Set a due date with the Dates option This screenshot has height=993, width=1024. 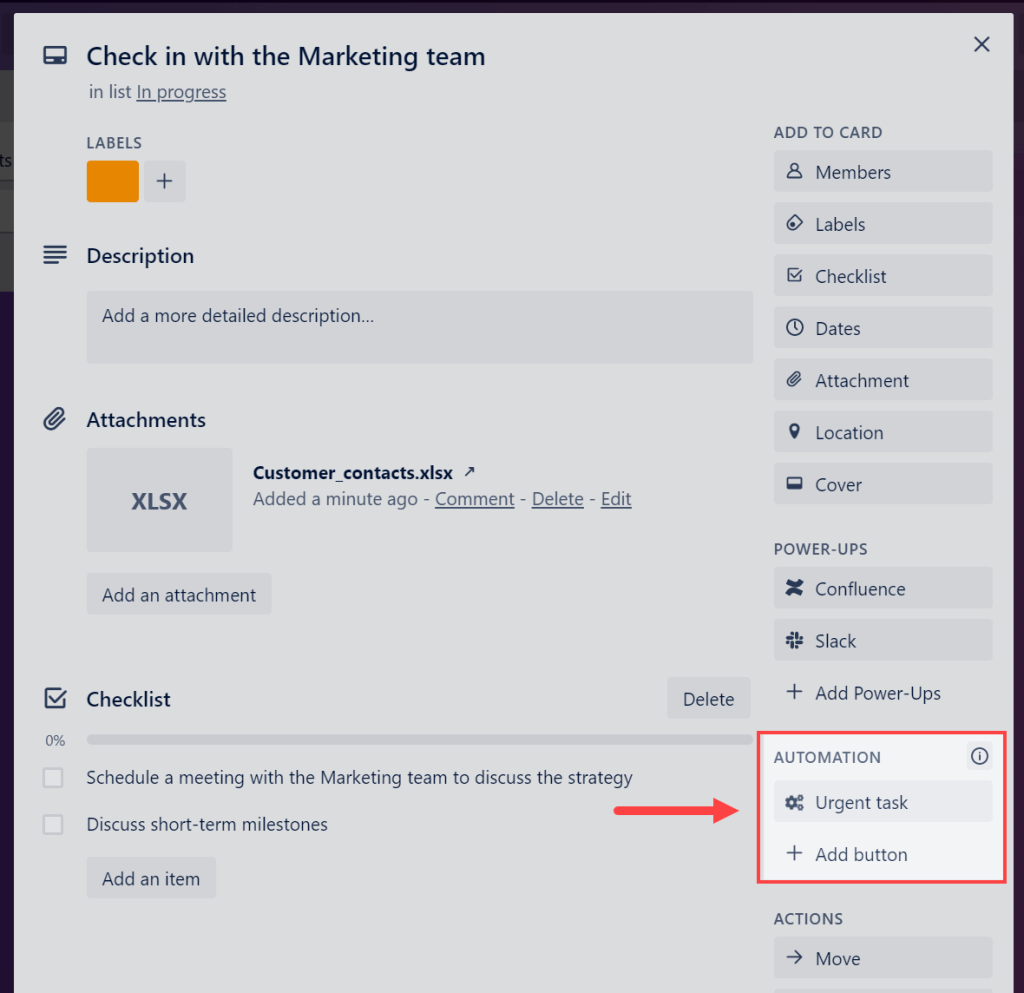[x=883, y=327]
